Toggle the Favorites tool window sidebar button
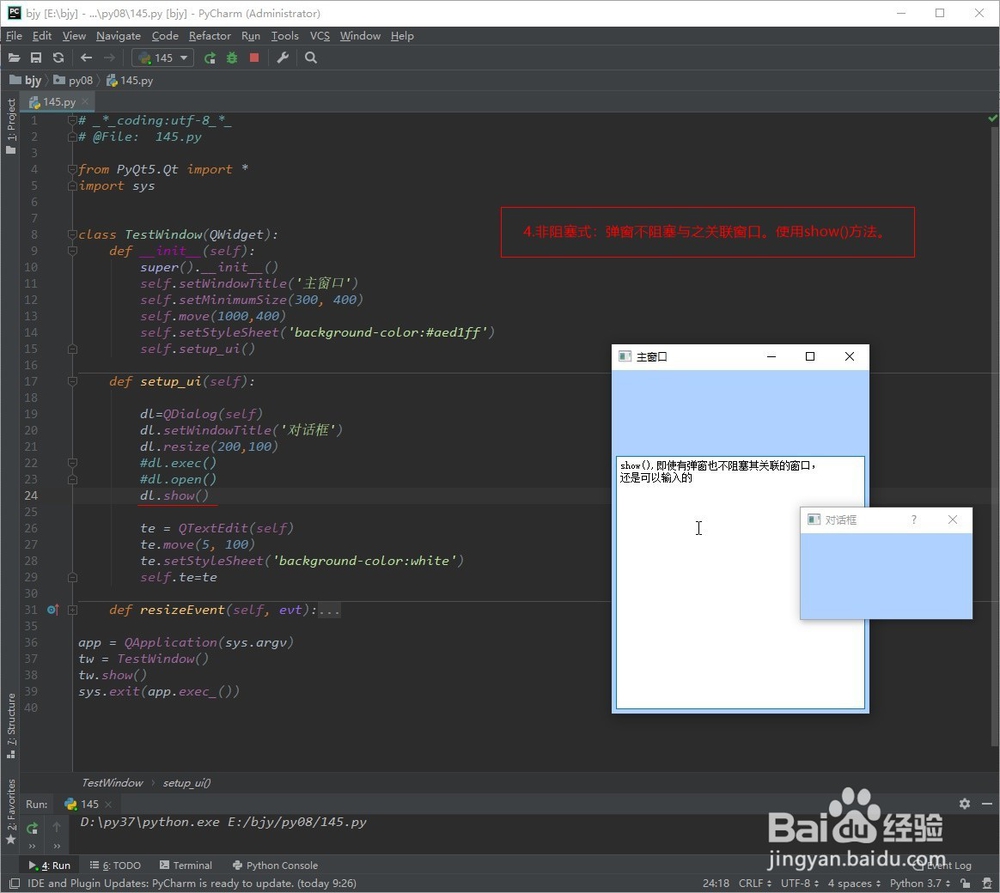Viewport: 1000px width, 893px height. 11,810
